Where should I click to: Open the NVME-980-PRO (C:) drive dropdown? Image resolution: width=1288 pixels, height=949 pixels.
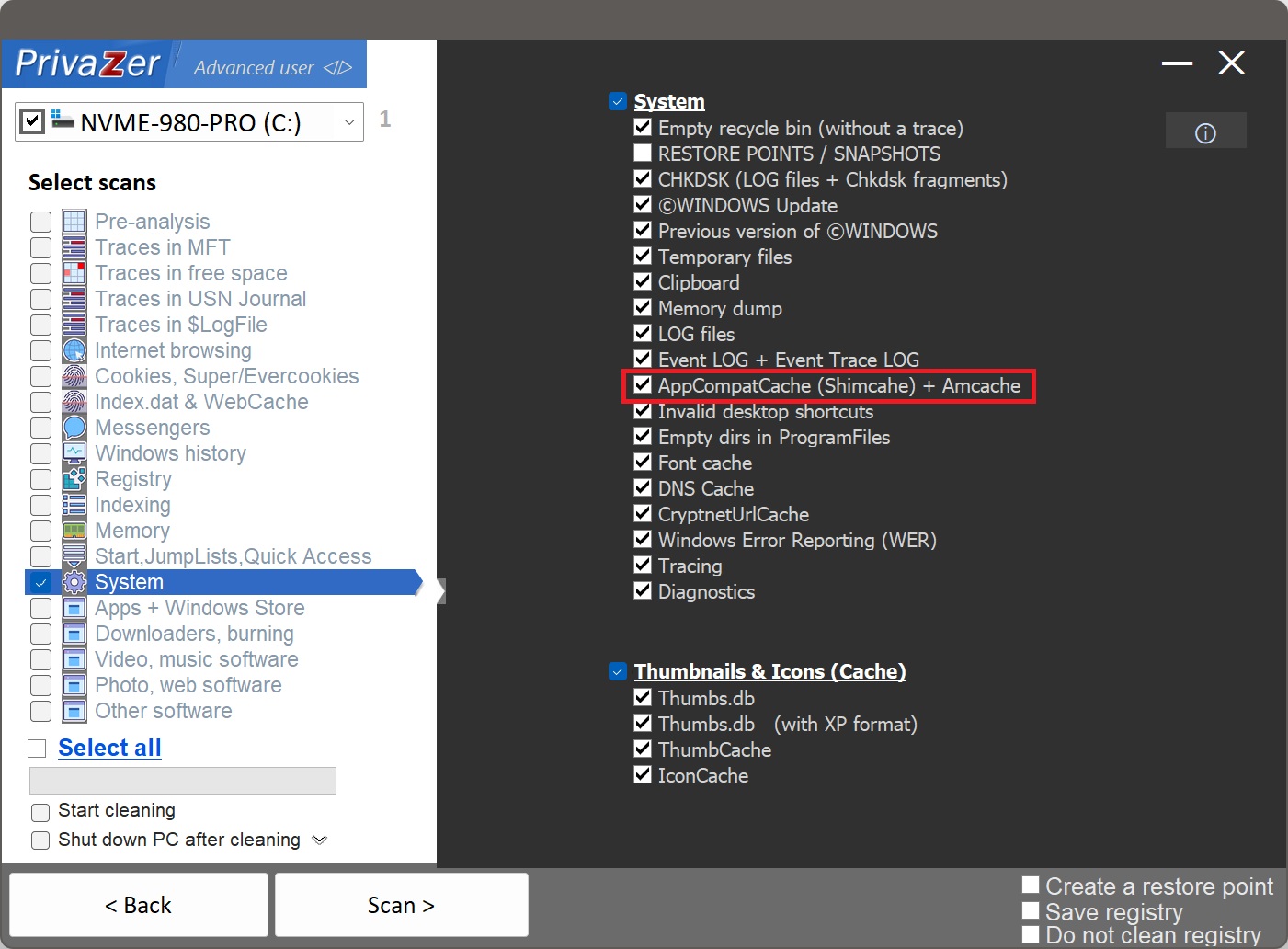click(x=349, y=122)
